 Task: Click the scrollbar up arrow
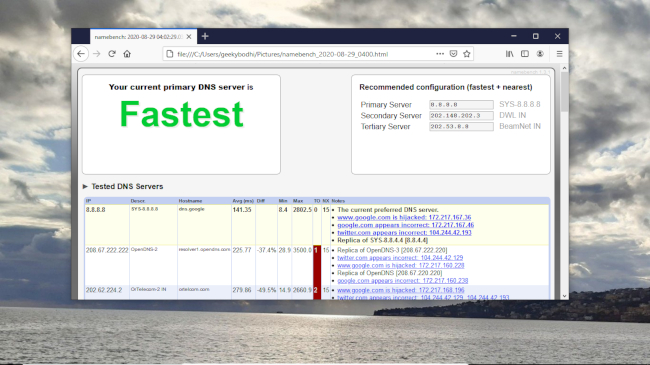tap(564, 68)
